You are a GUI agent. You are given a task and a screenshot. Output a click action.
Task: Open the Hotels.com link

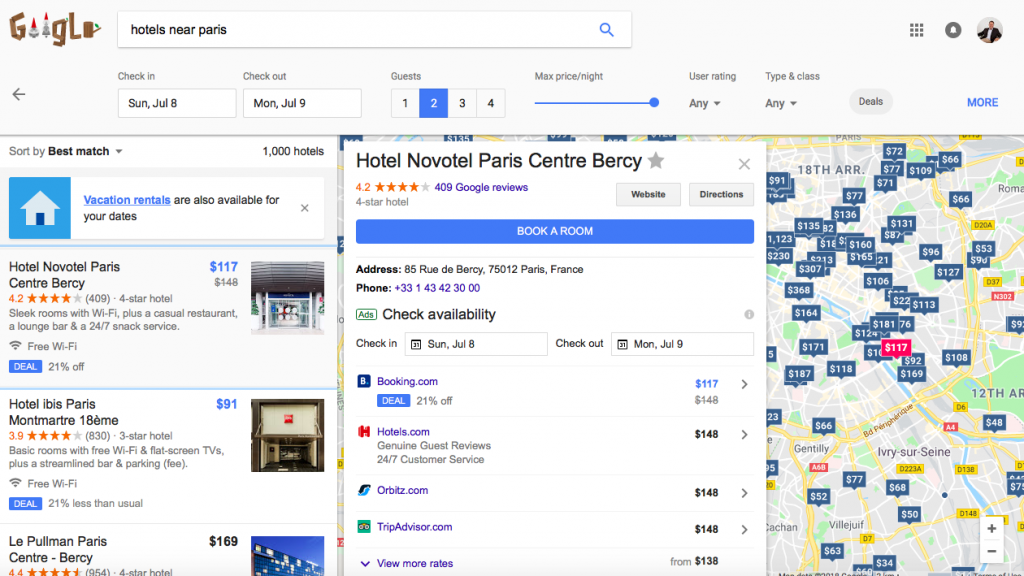(x=403, y=432)
